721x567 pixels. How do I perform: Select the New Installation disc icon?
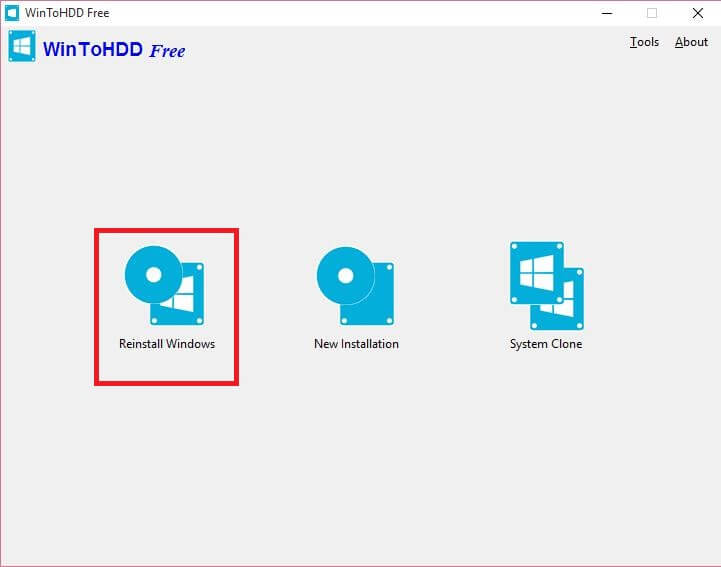(355, 286)
